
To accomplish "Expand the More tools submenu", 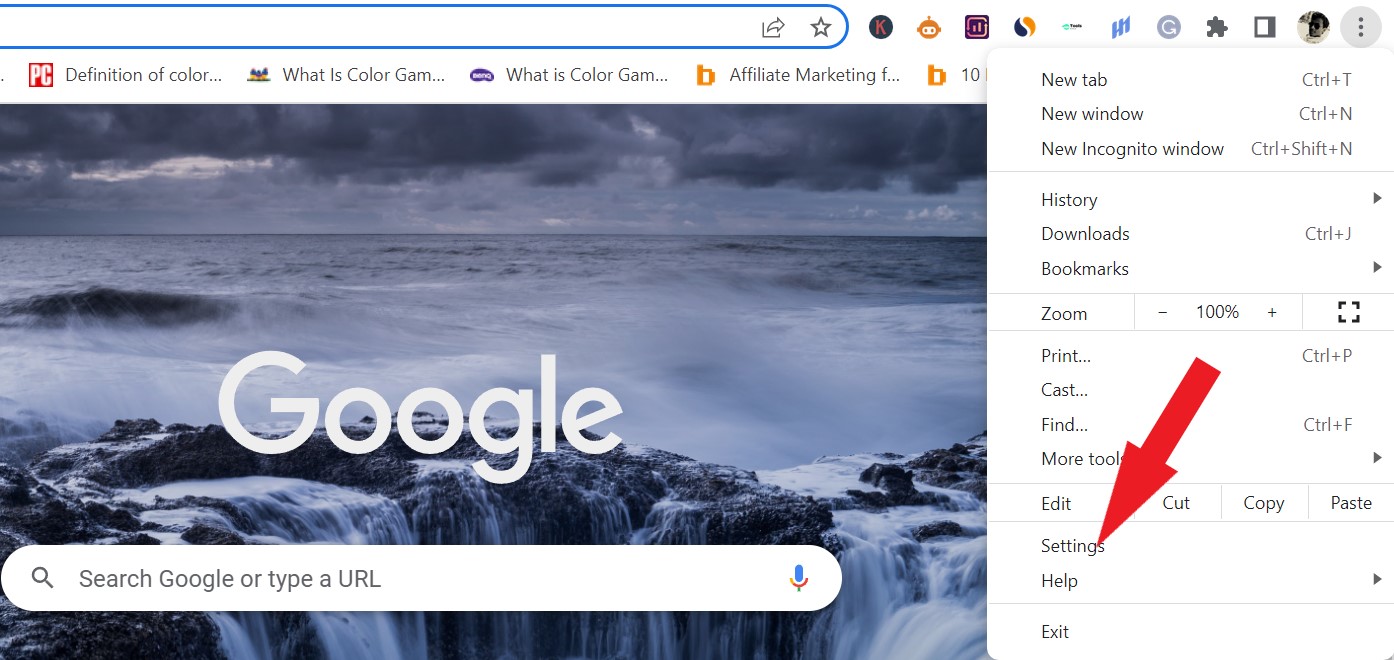I will 1085,458.
